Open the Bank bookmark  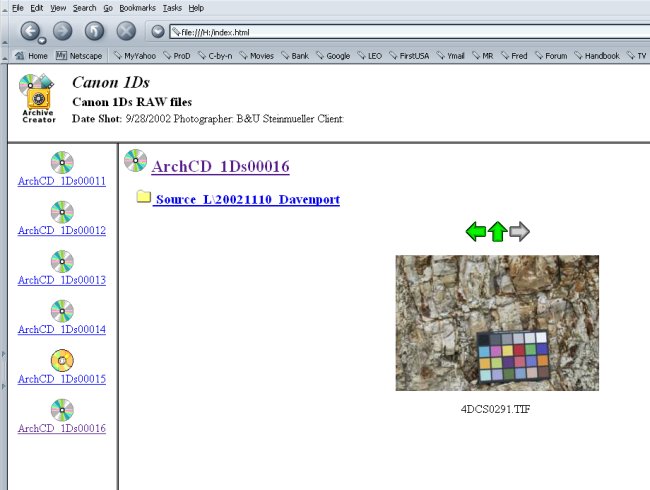(295, 56)
